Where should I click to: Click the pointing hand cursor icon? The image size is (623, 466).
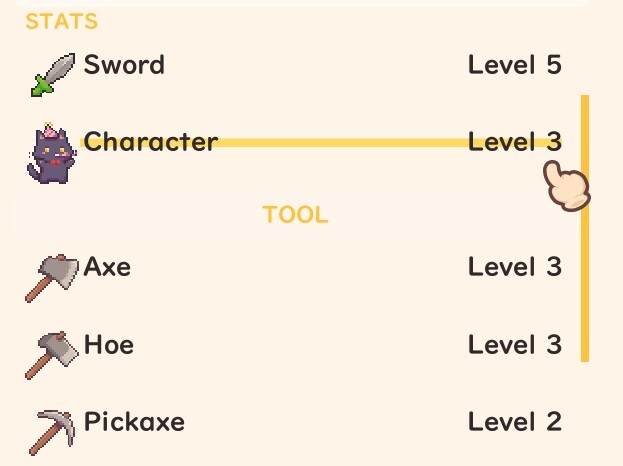click(x=566, y=185)
